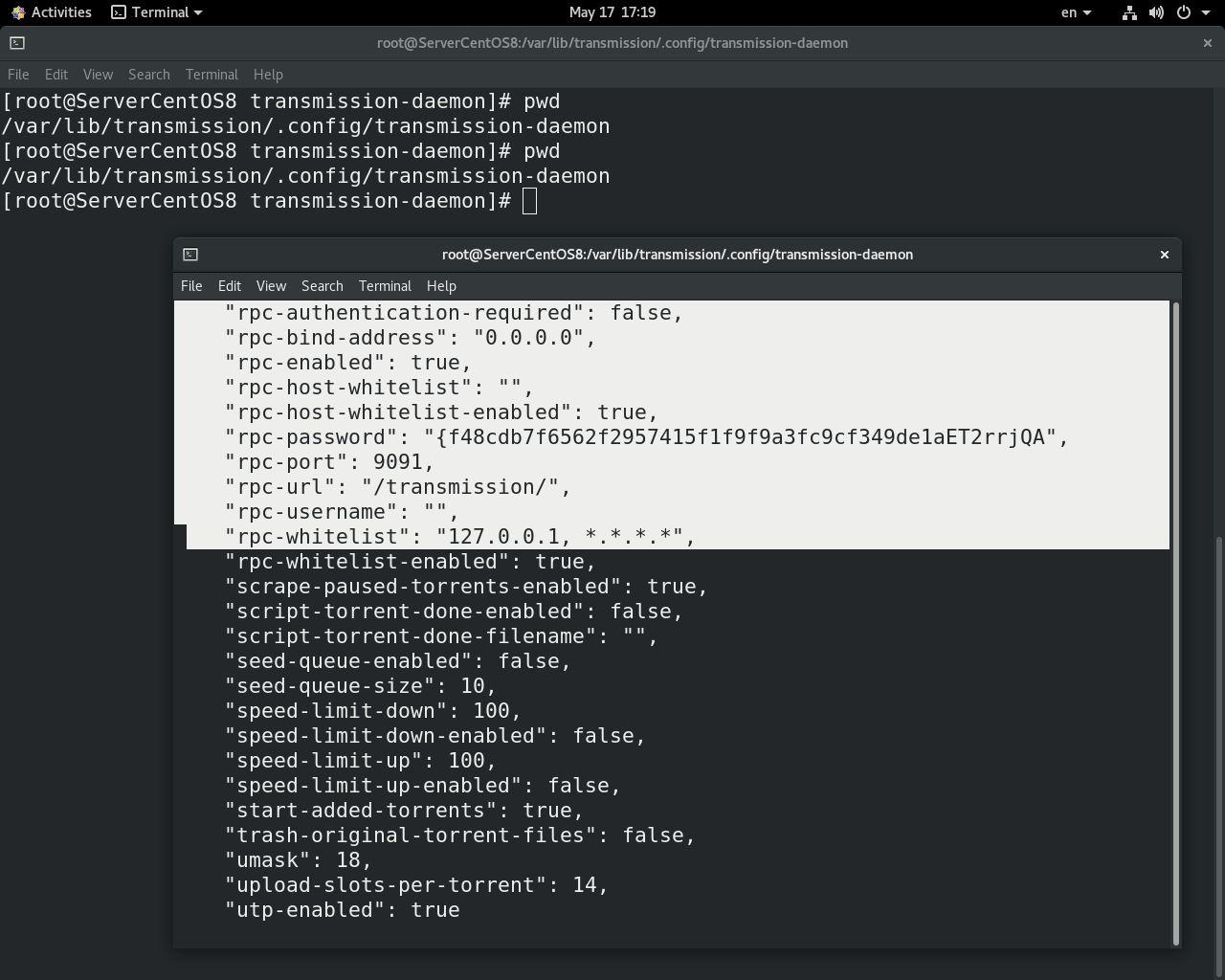Click the cursor at the shell prompt
1225x980 pixels.
529,200
